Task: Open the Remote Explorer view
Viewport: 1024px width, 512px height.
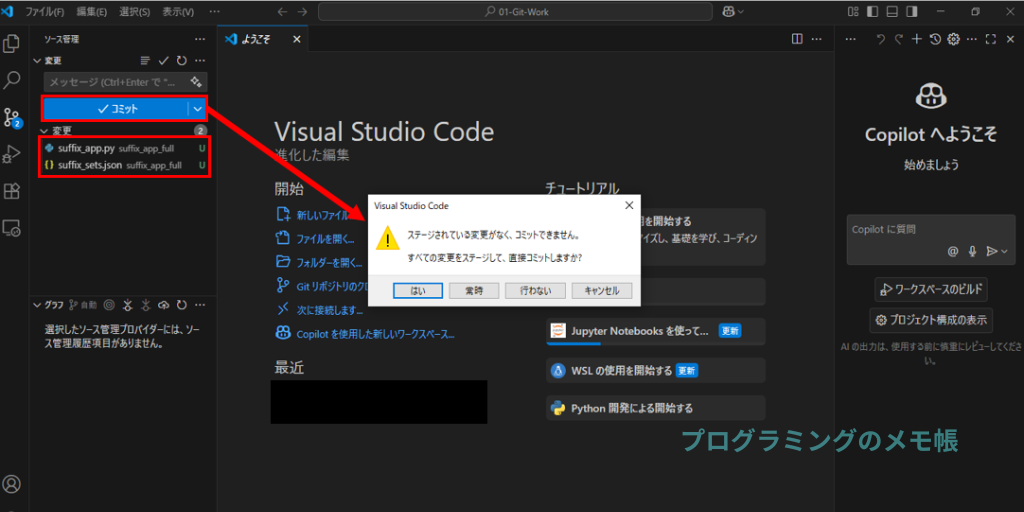Action: pyautogui.click(x=12, y=227)
